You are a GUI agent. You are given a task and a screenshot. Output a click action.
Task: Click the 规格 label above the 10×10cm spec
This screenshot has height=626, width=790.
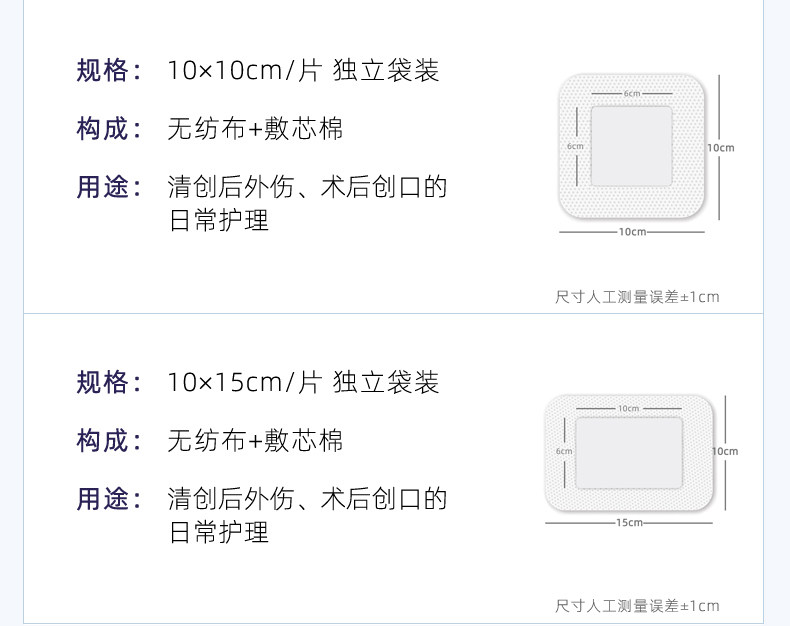click(x=103, y=71)
